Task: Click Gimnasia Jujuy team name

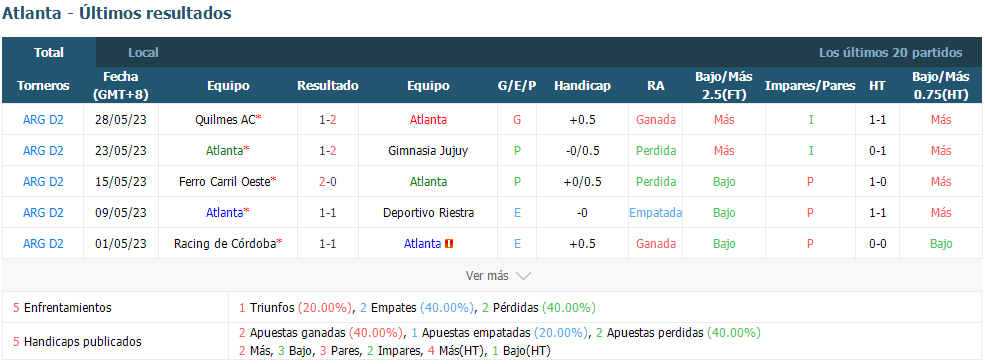Action: (428, 151)
